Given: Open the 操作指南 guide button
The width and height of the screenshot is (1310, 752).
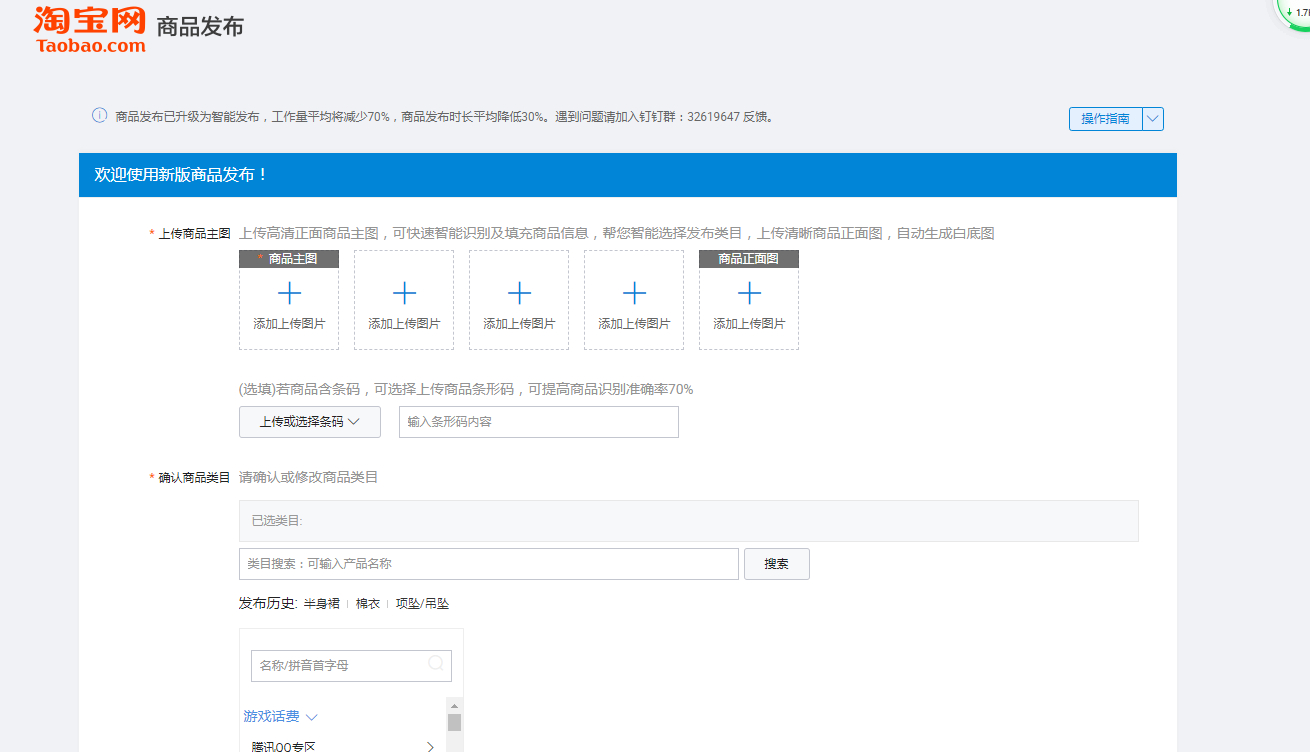Looking at the screenshot, I should point(1105,118).
